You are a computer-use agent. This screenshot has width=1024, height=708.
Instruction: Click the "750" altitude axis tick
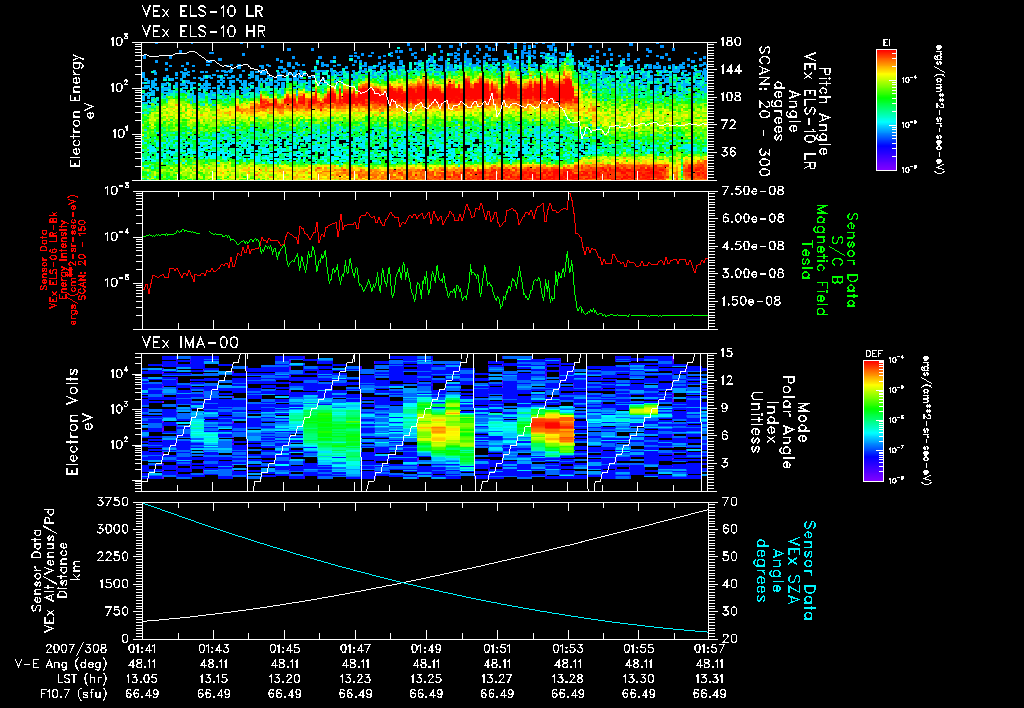tap(117, 611)
